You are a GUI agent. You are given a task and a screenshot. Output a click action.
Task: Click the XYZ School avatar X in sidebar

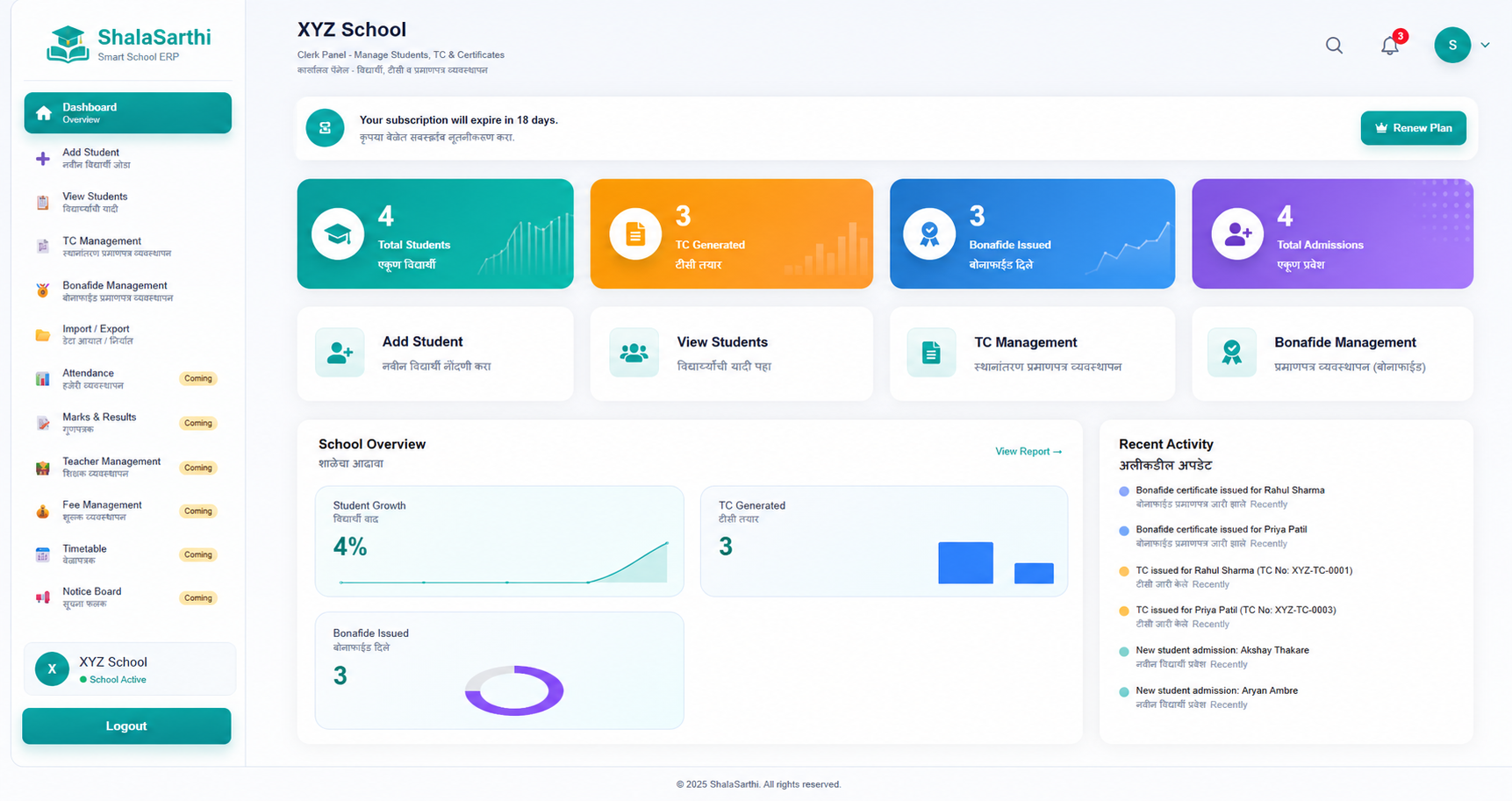[x=52, y=669]
